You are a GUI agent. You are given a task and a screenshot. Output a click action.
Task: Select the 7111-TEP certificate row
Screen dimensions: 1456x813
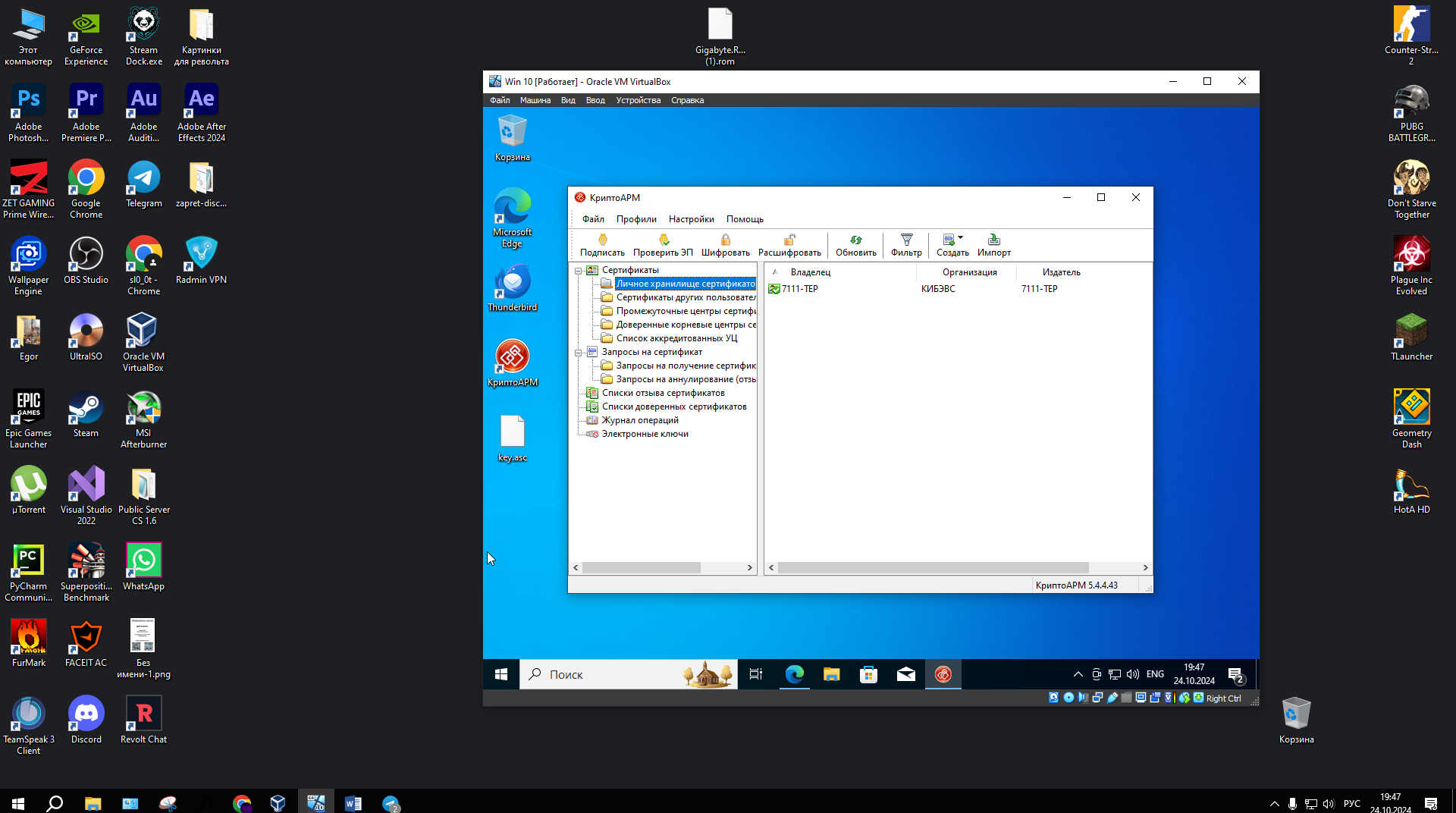[x=958, y=289]
